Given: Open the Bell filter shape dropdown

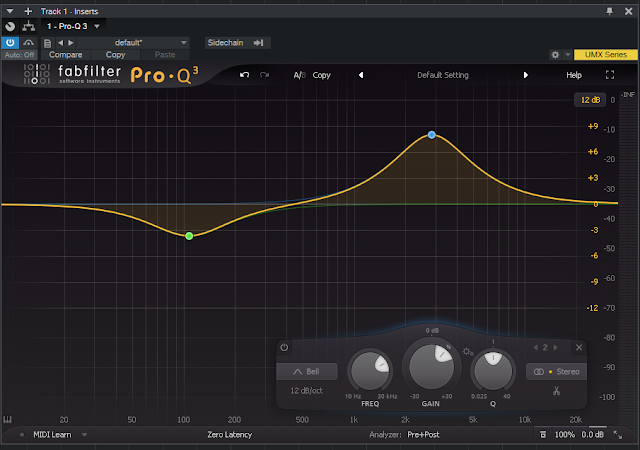Looking at the screenshot, I should 307,372.
